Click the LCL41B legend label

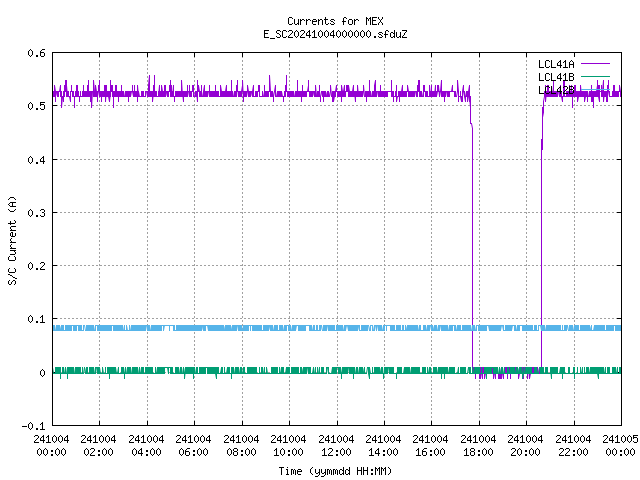tap(556, 77)
